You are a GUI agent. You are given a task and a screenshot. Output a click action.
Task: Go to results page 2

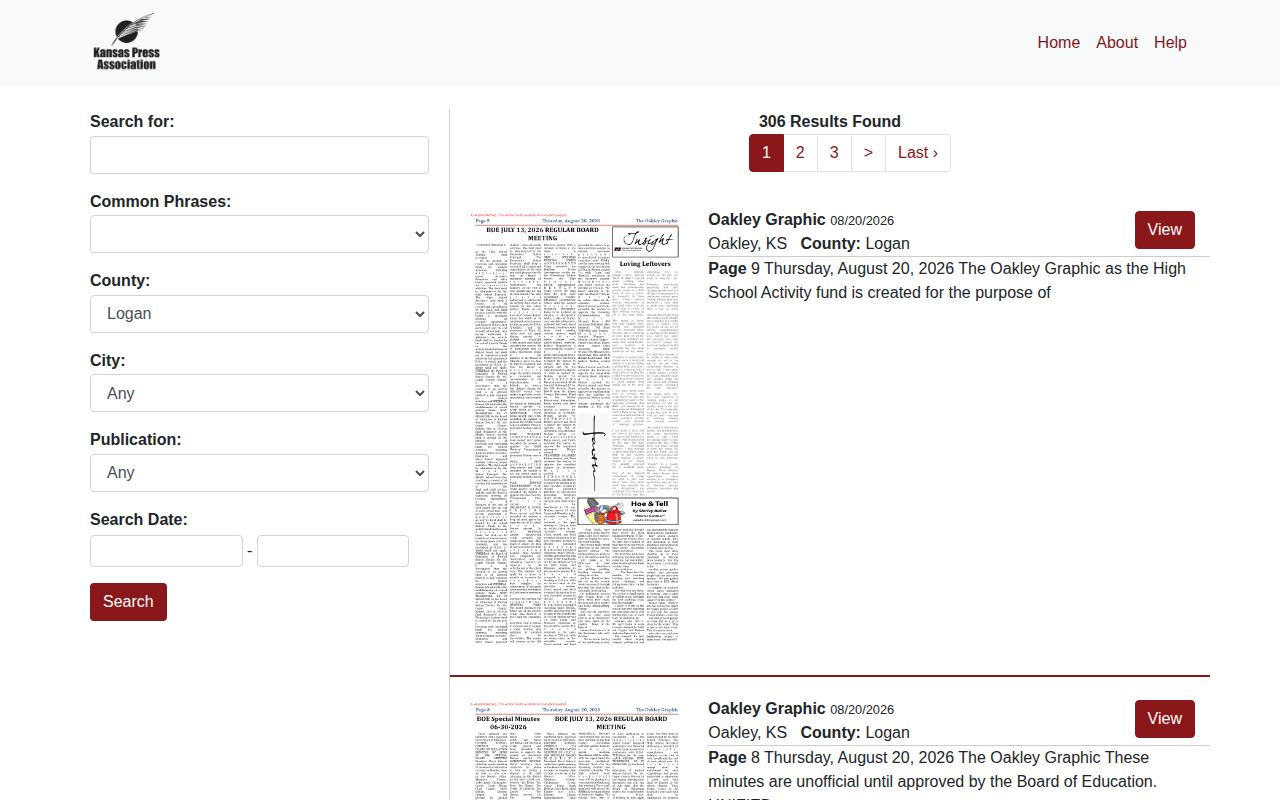(800, 153)
